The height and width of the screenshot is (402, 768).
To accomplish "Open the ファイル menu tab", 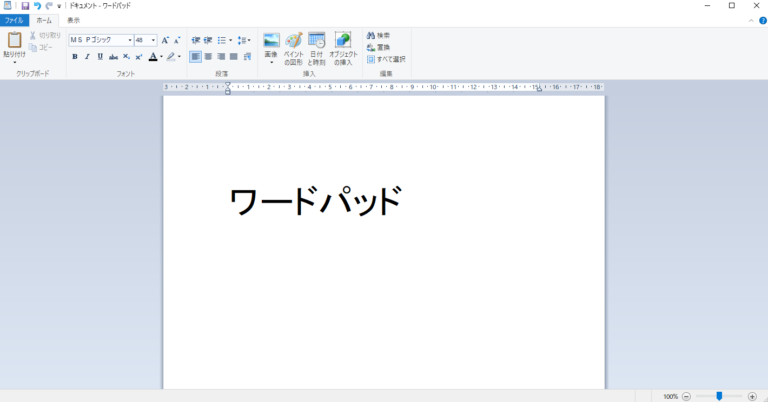I will pos(14,20).
